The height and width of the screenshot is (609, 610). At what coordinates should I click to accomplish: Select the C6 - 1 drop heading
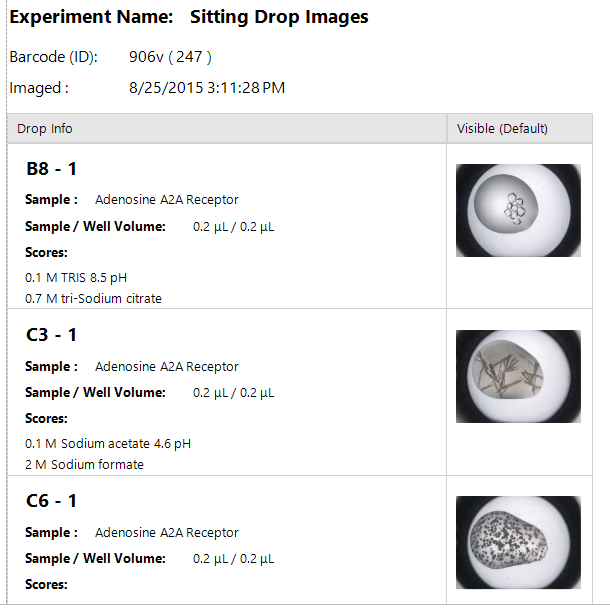pyautogui.click(x=51, y=501)
